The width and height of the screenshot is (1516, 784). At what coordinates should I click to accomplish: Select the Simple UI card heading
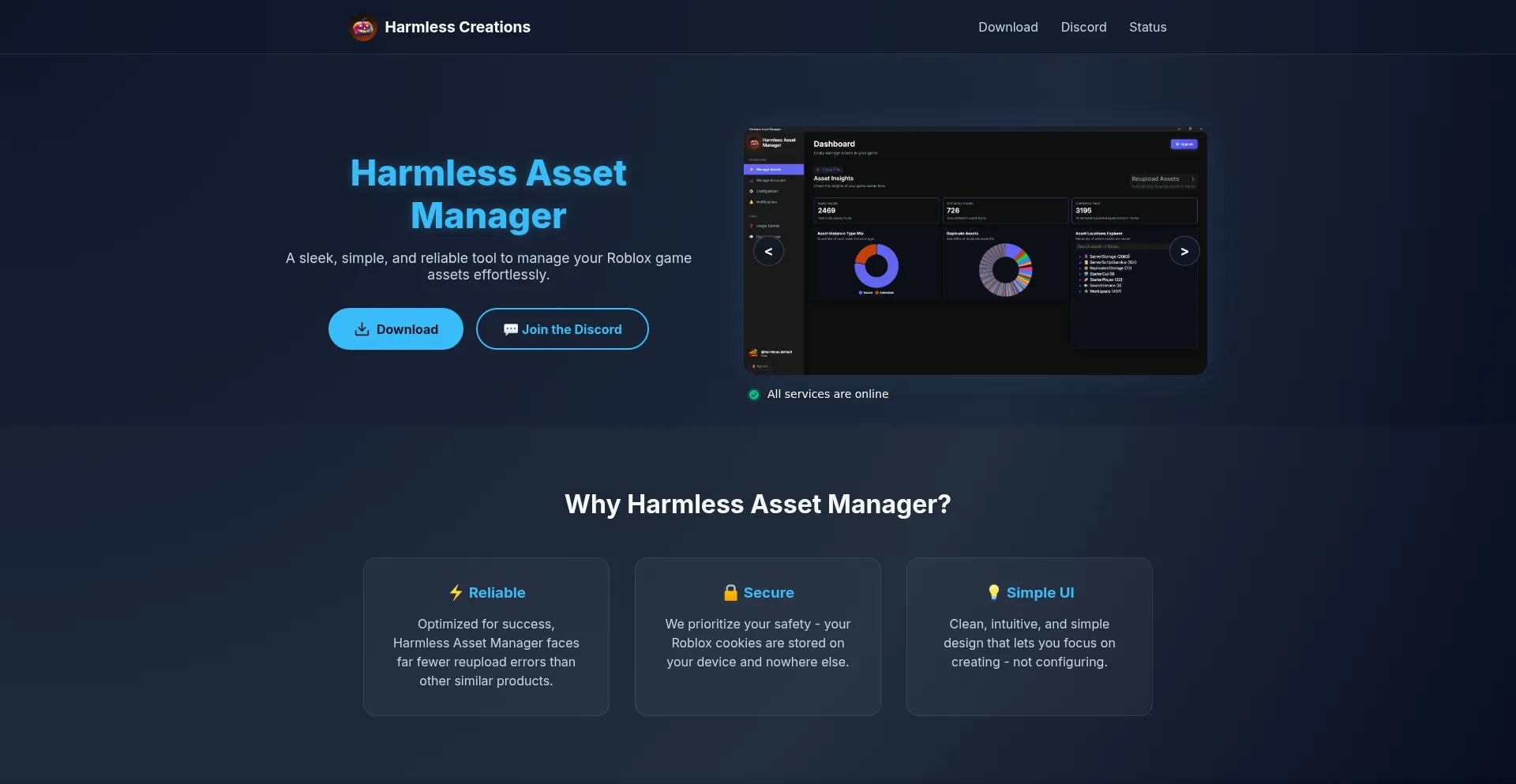coord(1030,593)
